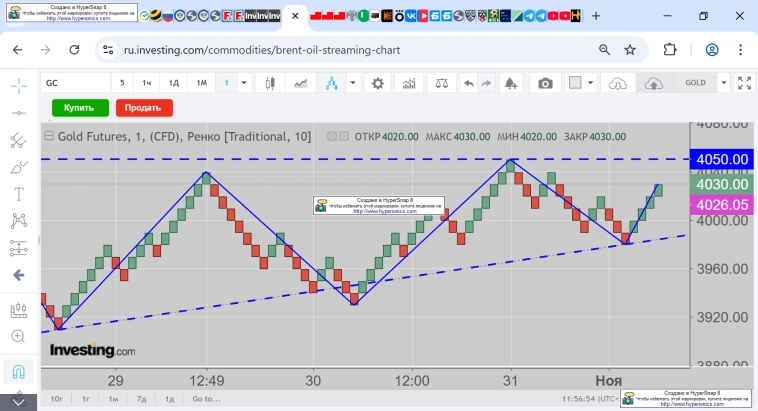Viewport: 758px width, 411px height.
Task: Select the 1ч hourly interval
Action: click(146, 83)
